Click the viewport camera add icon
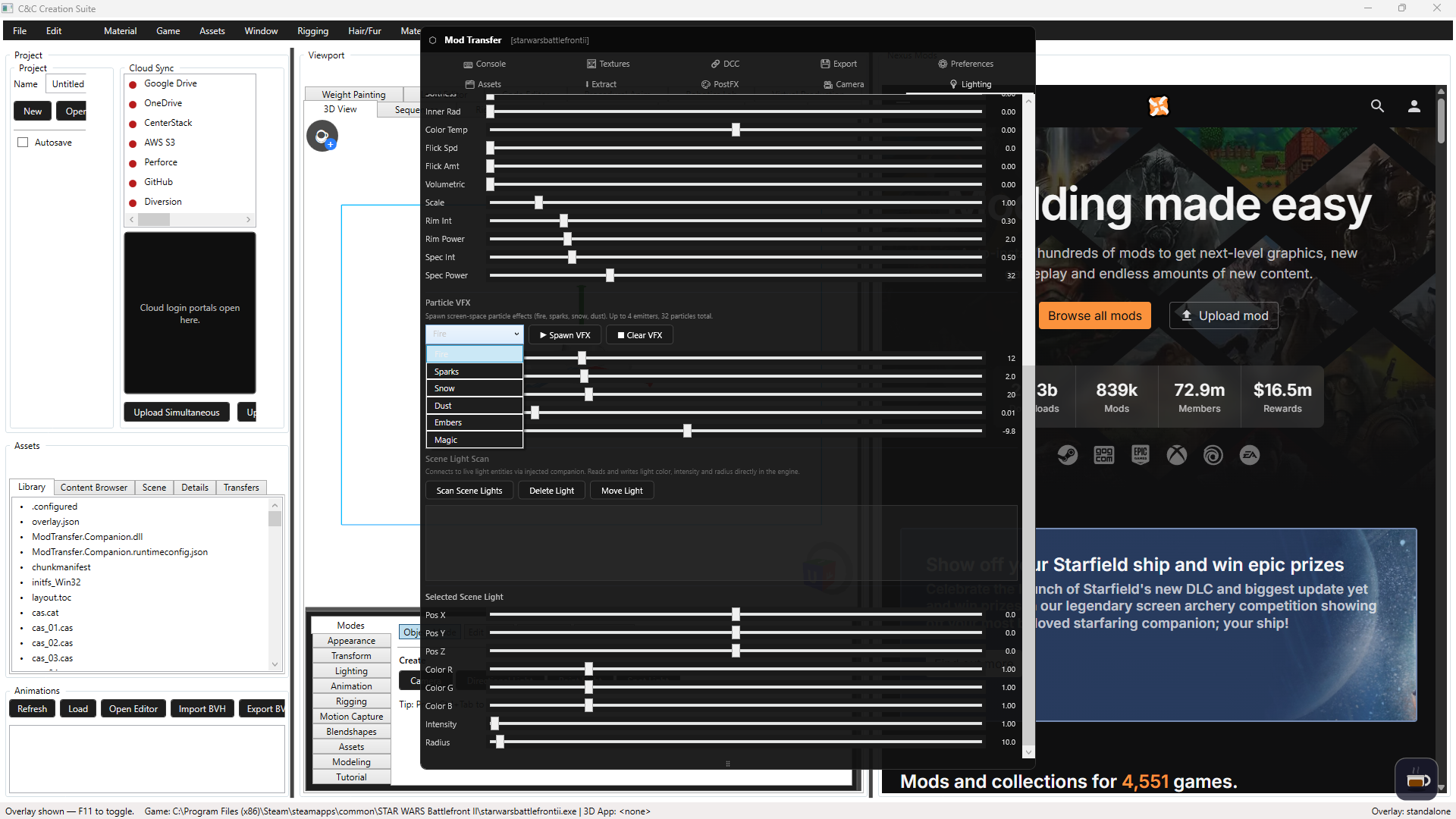 [x=322, y=136]
